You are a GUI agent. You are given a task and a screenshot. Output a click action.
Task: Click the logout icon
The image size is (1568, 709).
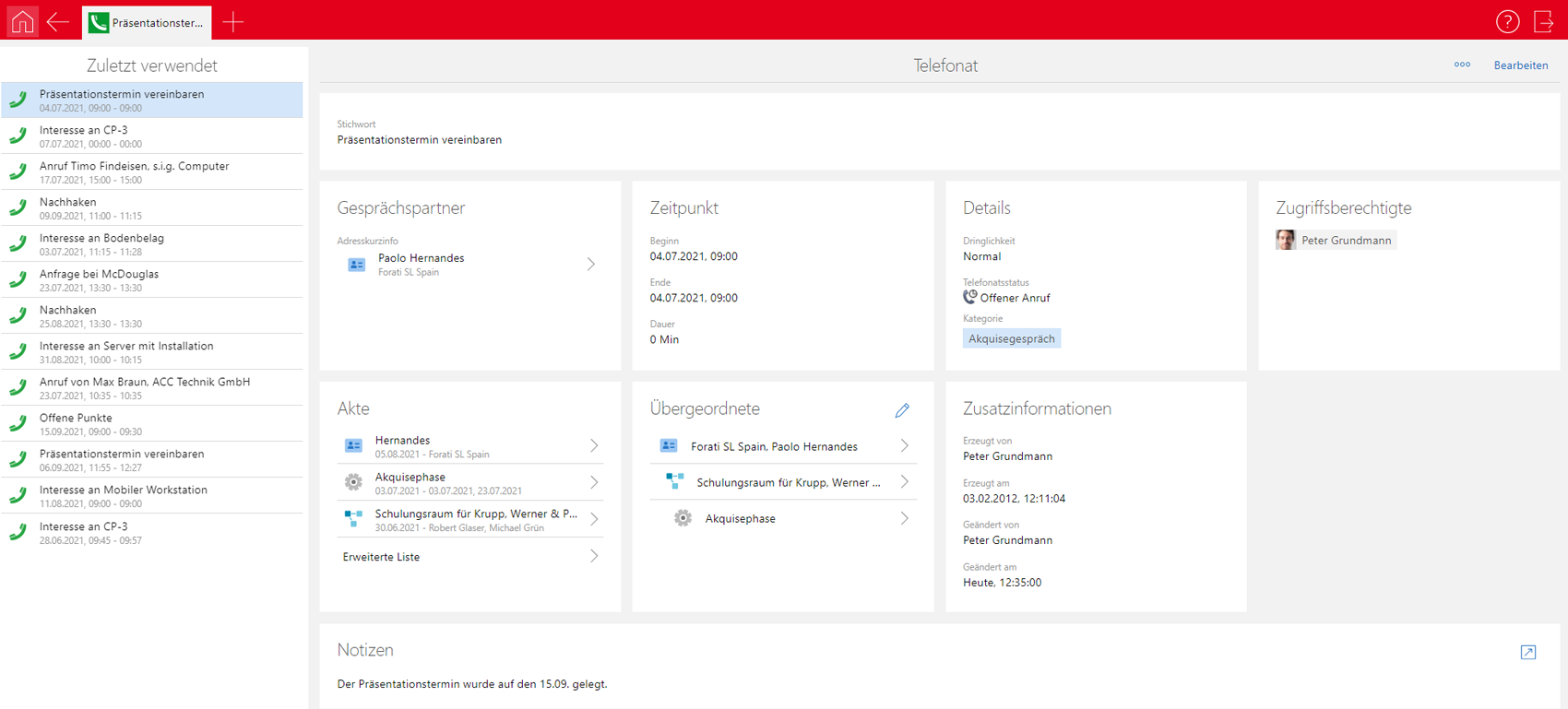[x=1544, y=21]
